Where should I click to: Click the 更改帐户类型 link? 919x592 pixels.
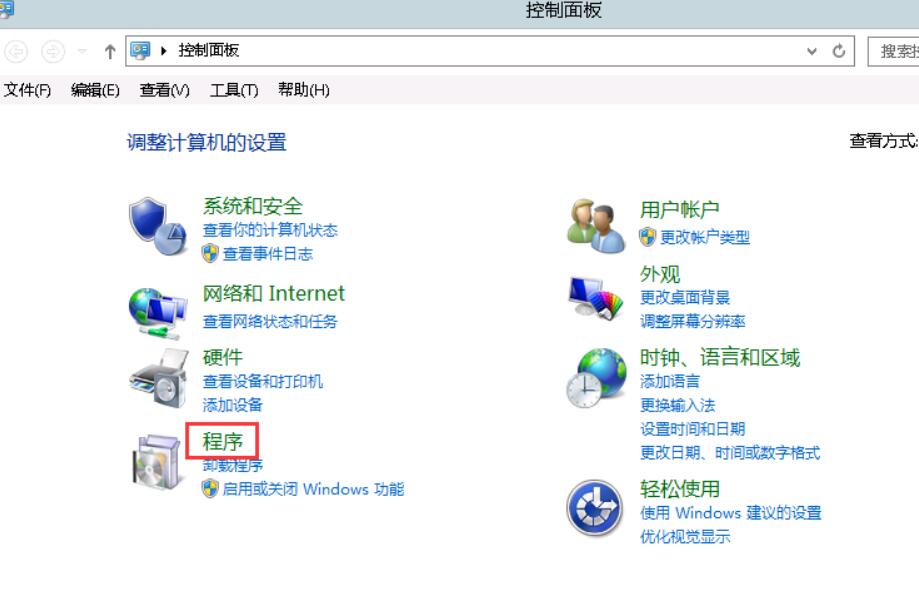coord(705,237)
